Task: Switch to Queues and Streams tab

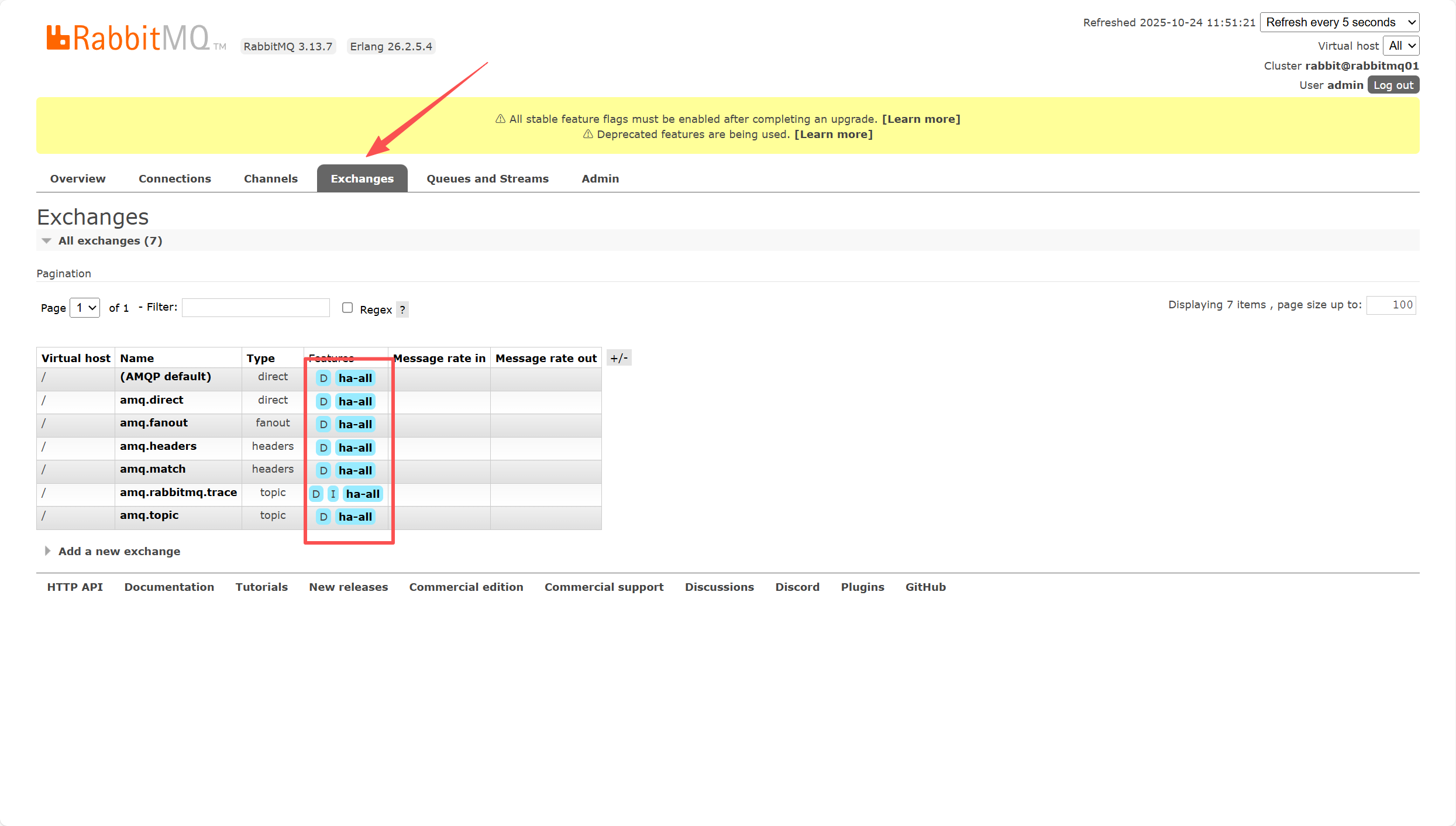Action: (x=487, y=178)
